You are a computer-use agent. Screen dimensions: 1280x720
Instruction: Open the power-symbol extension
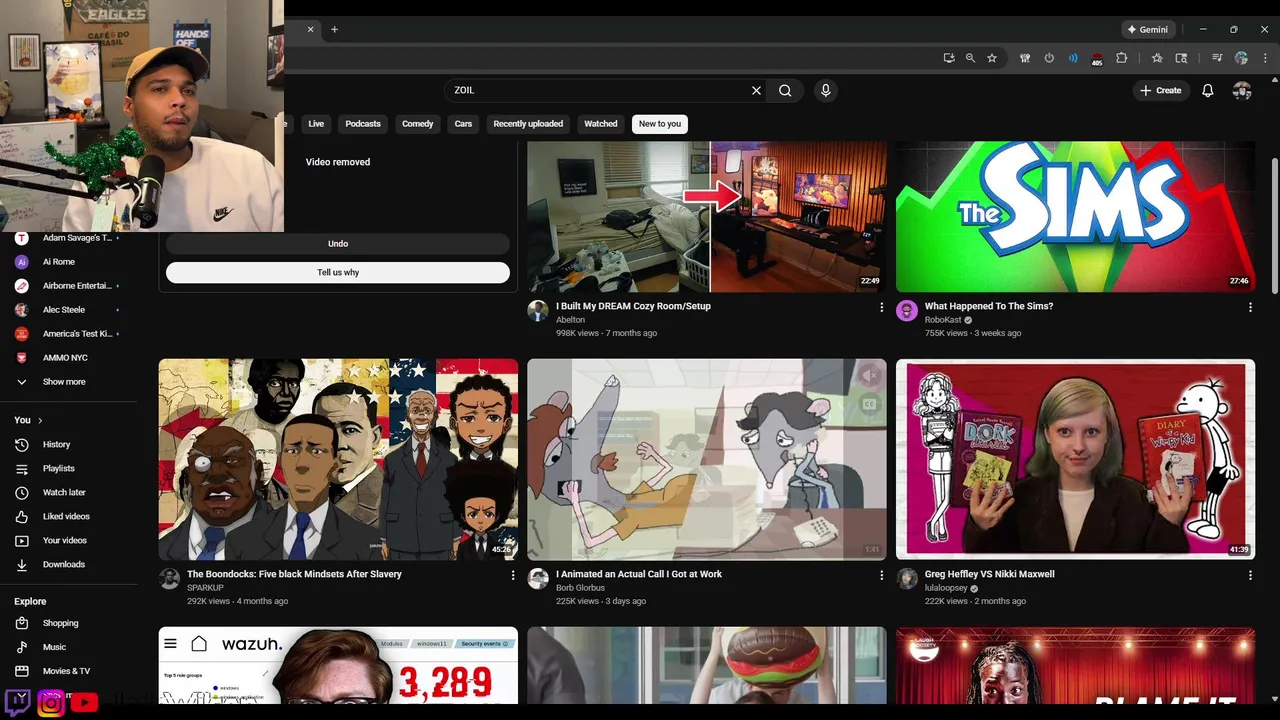pyautogui.click(x=1049, y=58)
